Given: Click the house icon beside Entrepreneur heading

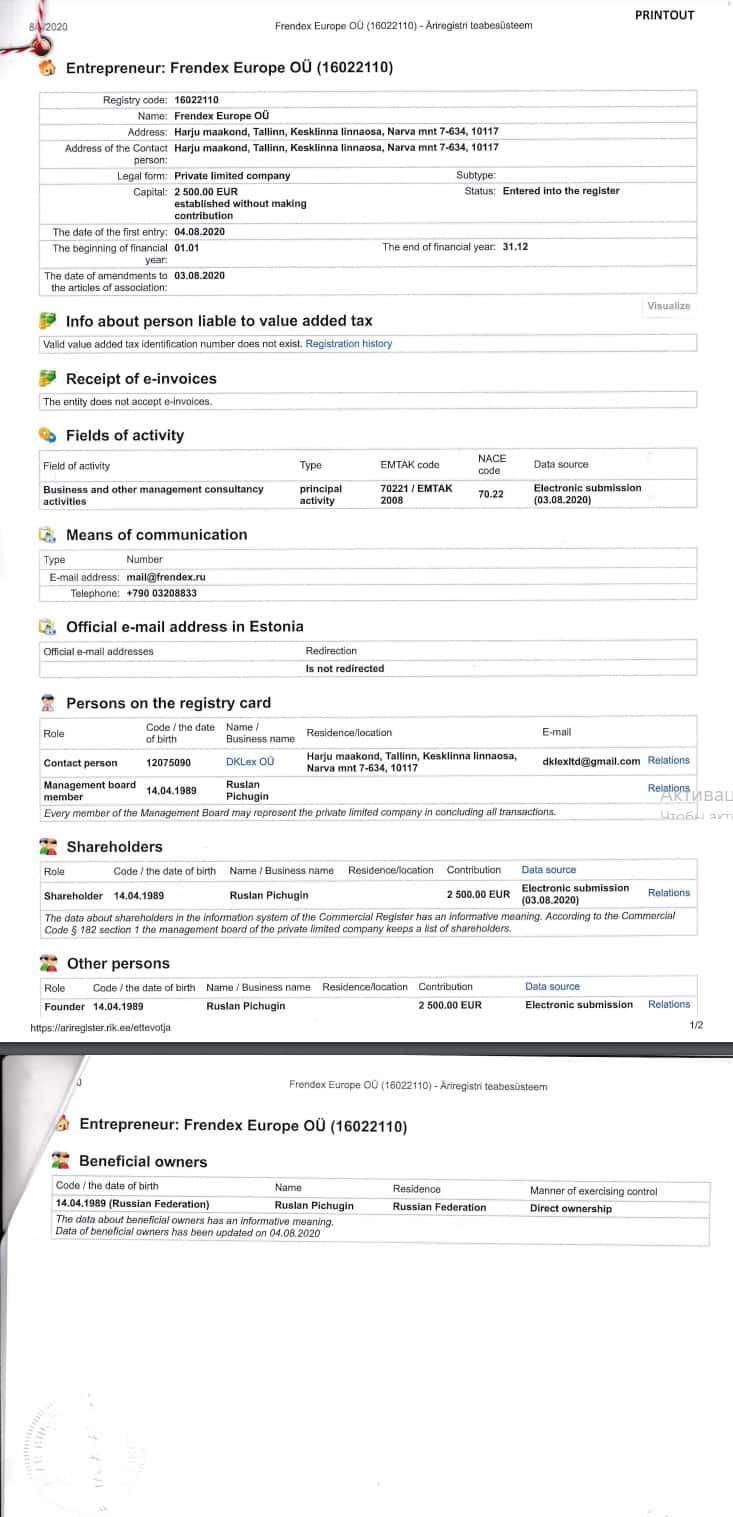Looking at the screenshot, I should pos(47,68).
